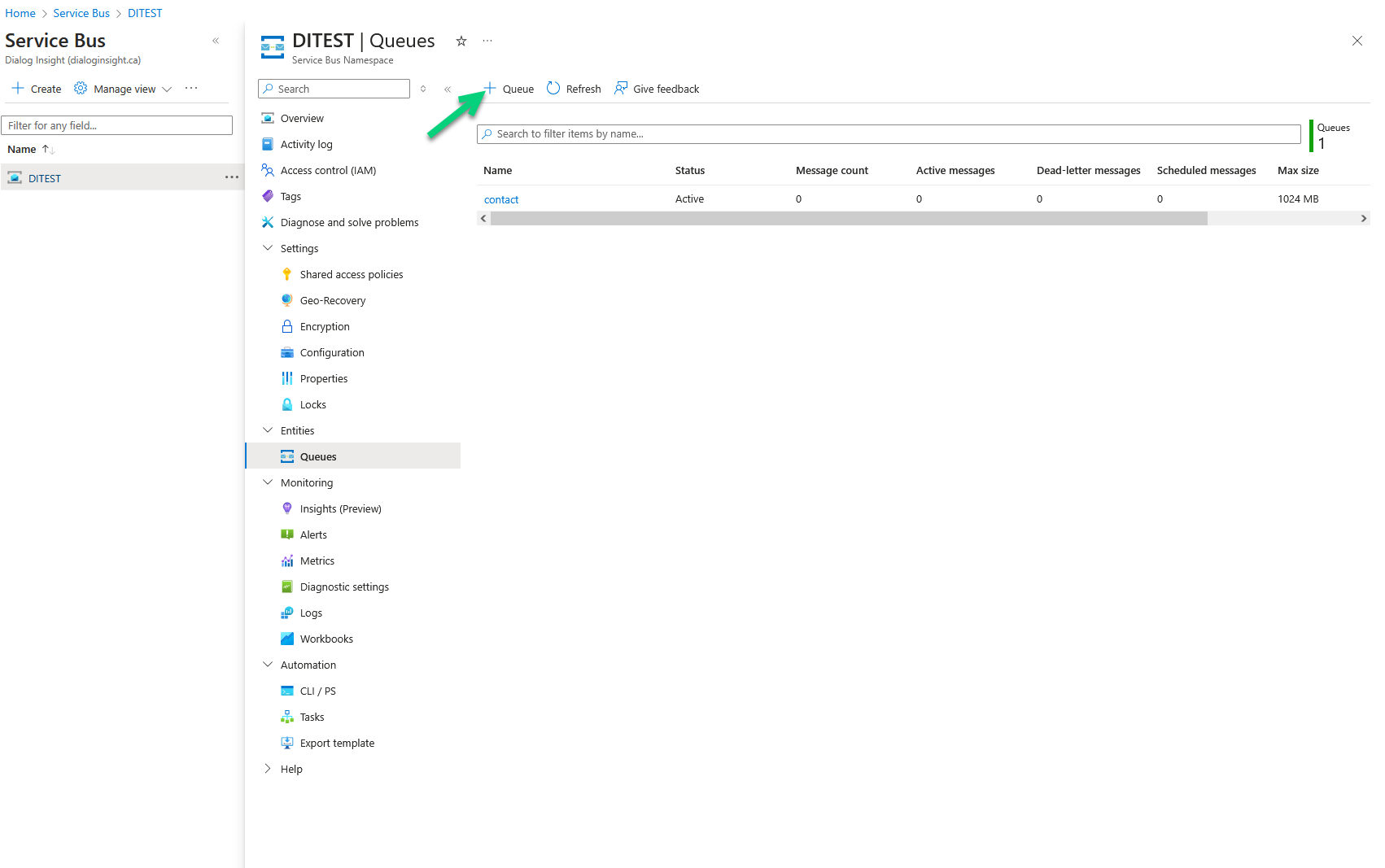
Task: Click the scroll right arrow of table scrollbar
Action: click(x=1364, y=218)
